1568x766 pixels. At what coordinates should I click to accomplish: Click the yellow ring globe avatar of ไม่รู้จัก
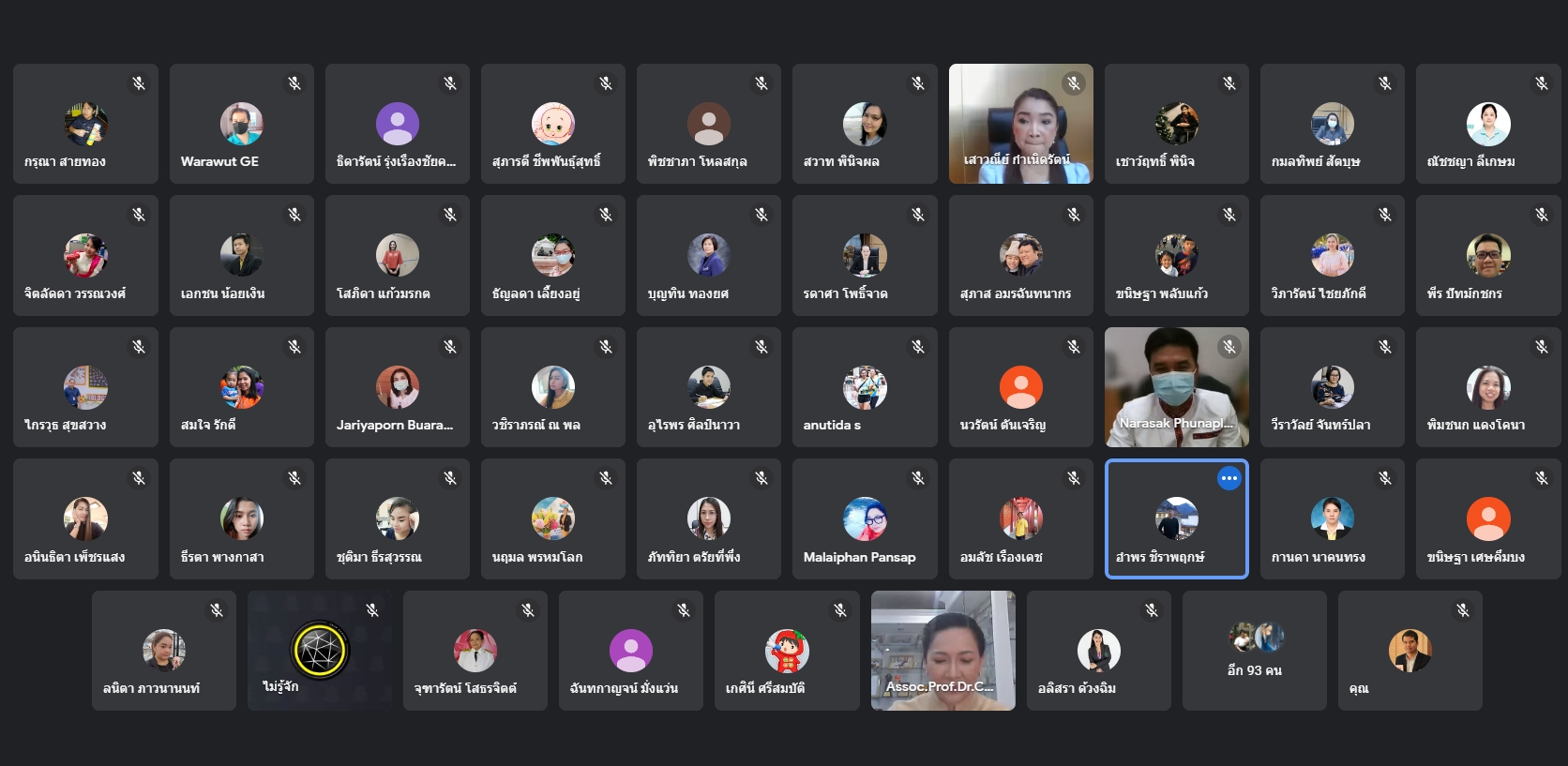321,649
